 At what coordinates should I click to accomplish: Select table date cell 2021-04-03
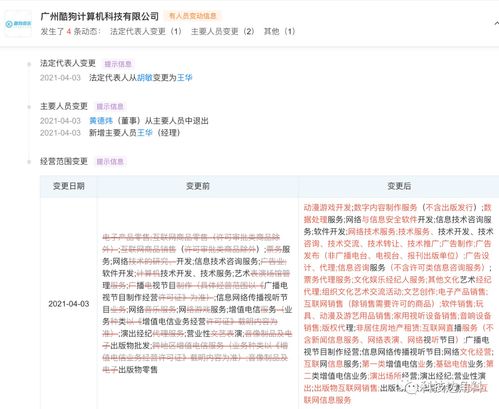pyautogui.click(x=69, y=304)
